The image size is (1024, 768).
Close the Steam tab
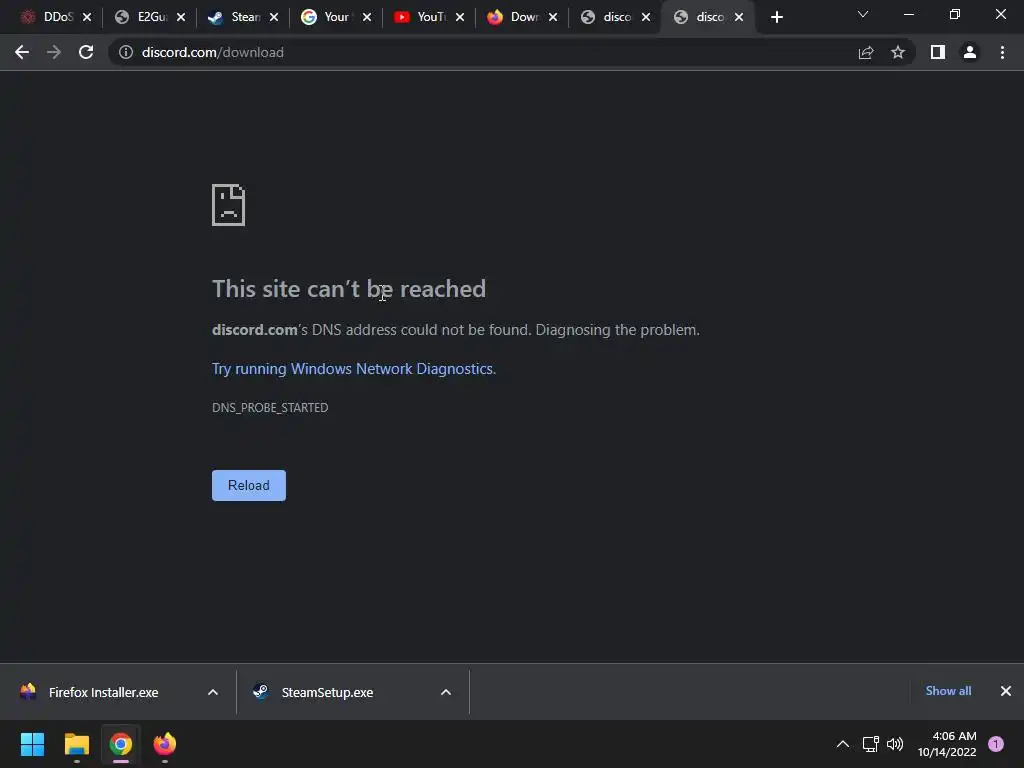tap(274, 18)
